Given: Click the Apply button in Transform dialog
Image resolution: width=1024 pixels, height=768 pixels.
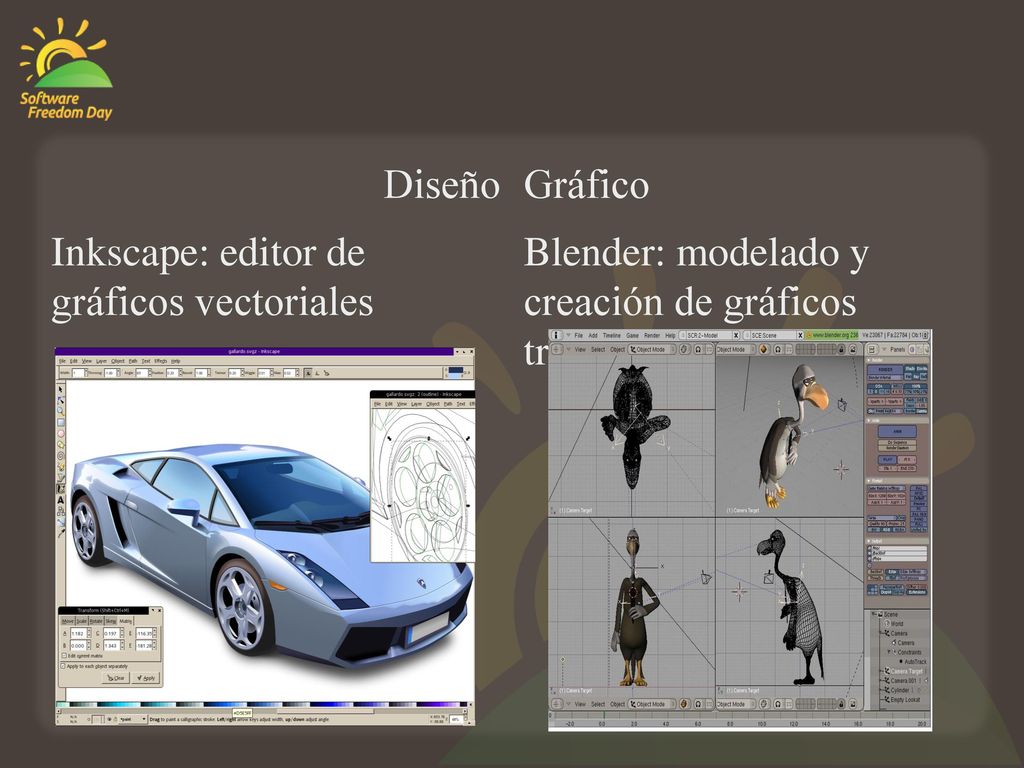Looking at the screenshot, I should tap(146, 678).
